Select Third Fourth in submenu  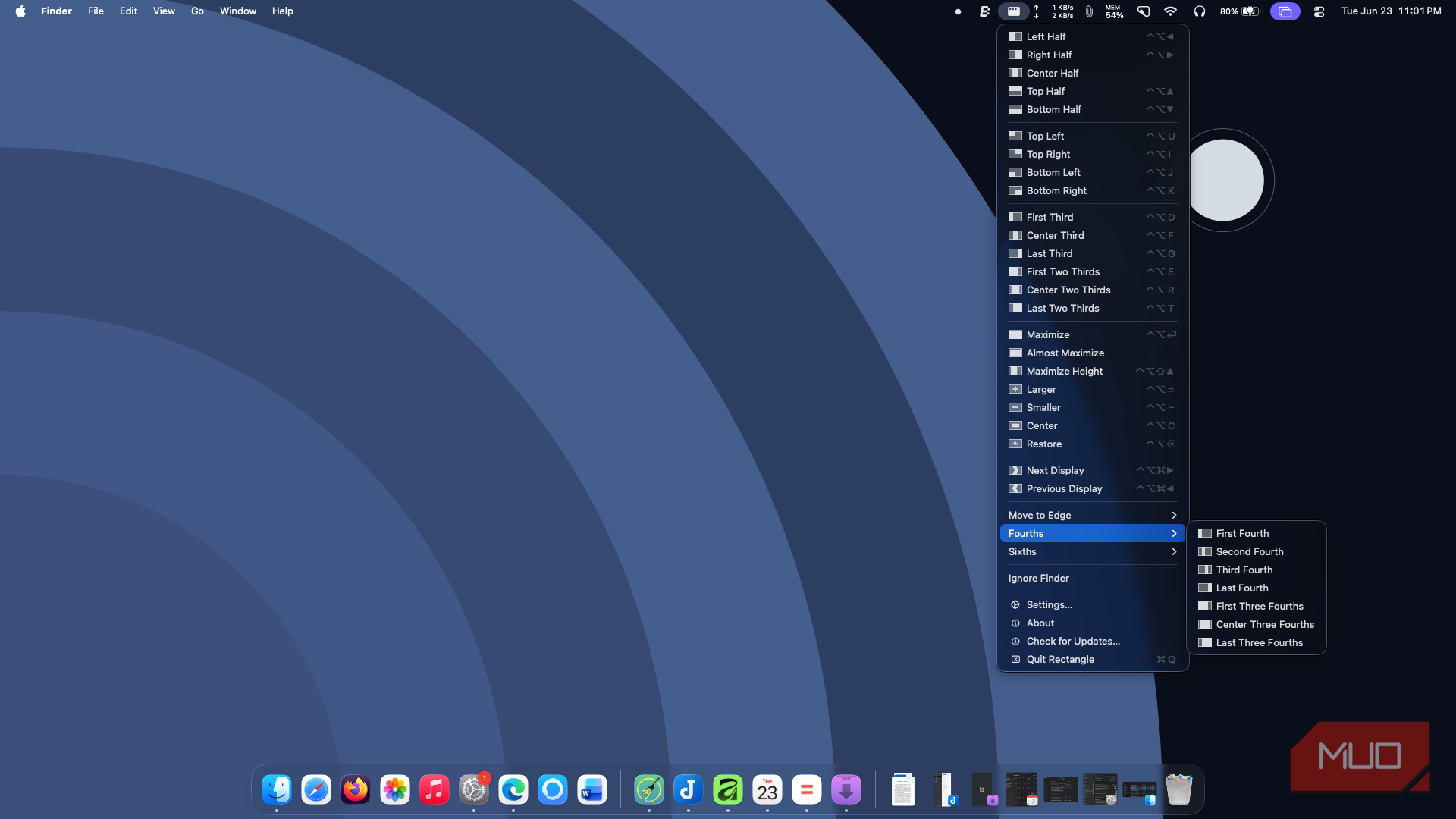tap(1257, 570)
